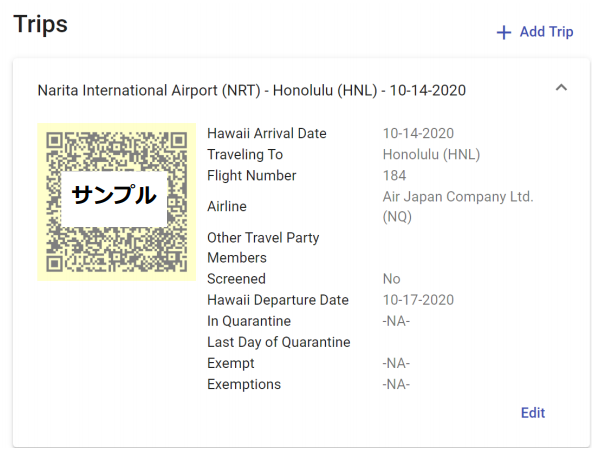Click the Flight Number value 184
This screenshot has height=459, width=603.
coord(394,176)
